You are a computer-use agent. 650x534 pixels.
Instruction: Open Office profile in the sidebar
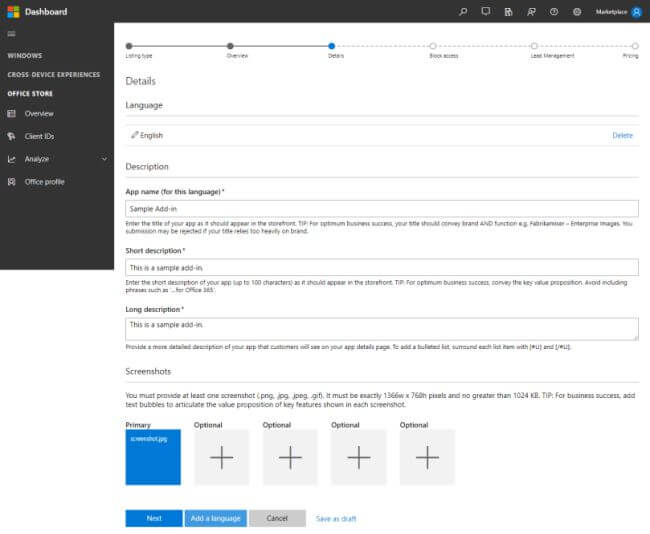[x=44, y=182]
